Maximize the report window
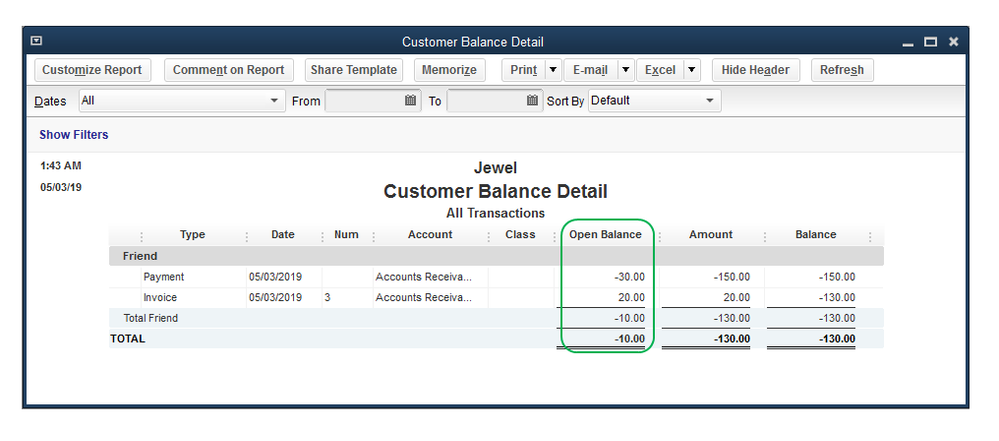 point(930,42)
